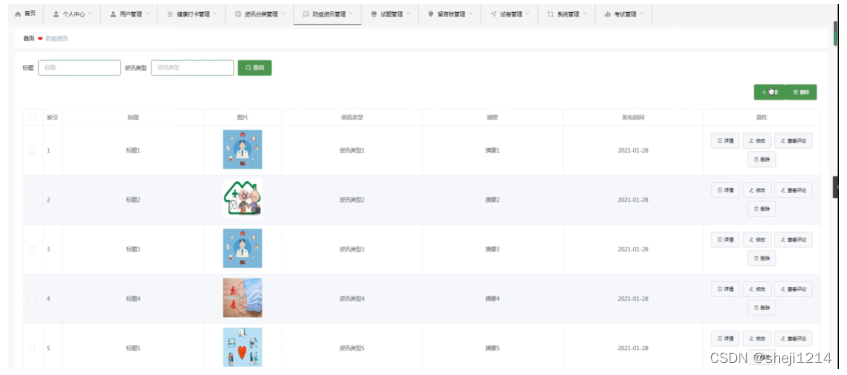Image resolution: width=847 pixels, height=375 pixels.
Task: Check the checkbox for row 标题1
Action: coord(32,150)
